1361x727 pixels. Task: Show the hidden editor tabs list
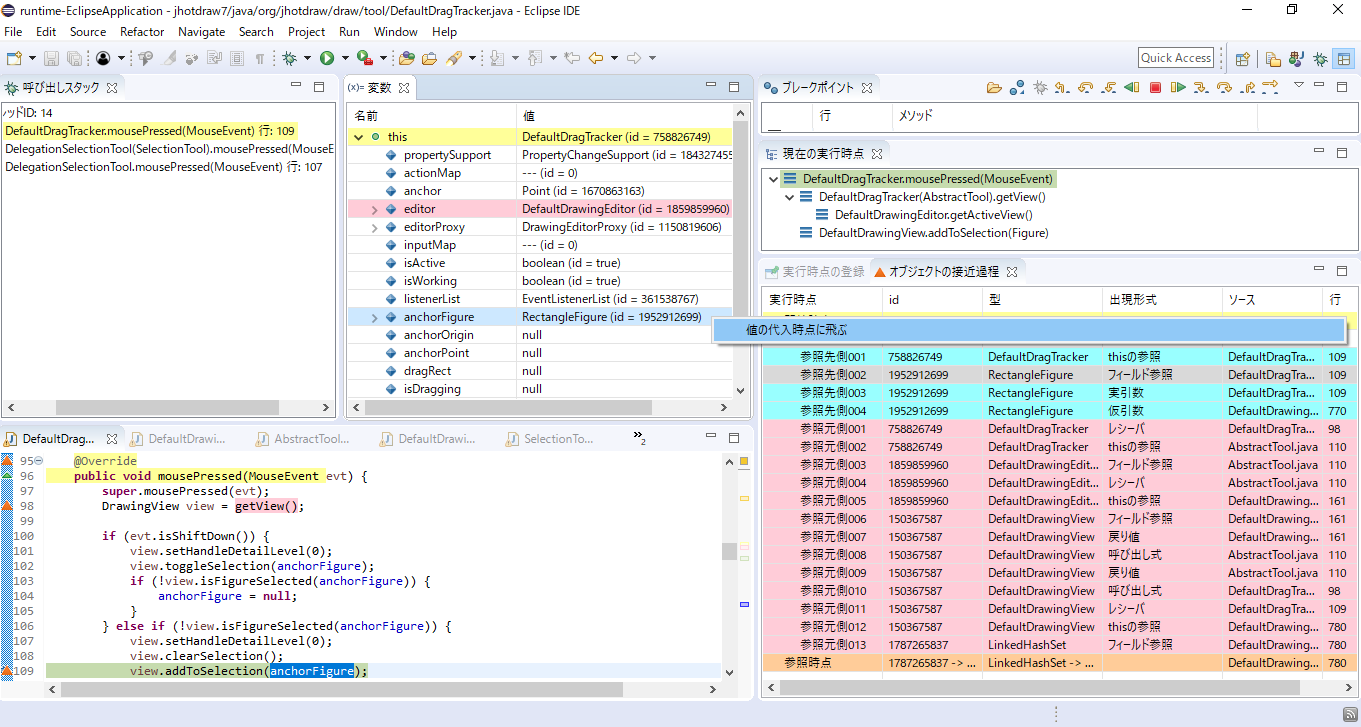640,437
